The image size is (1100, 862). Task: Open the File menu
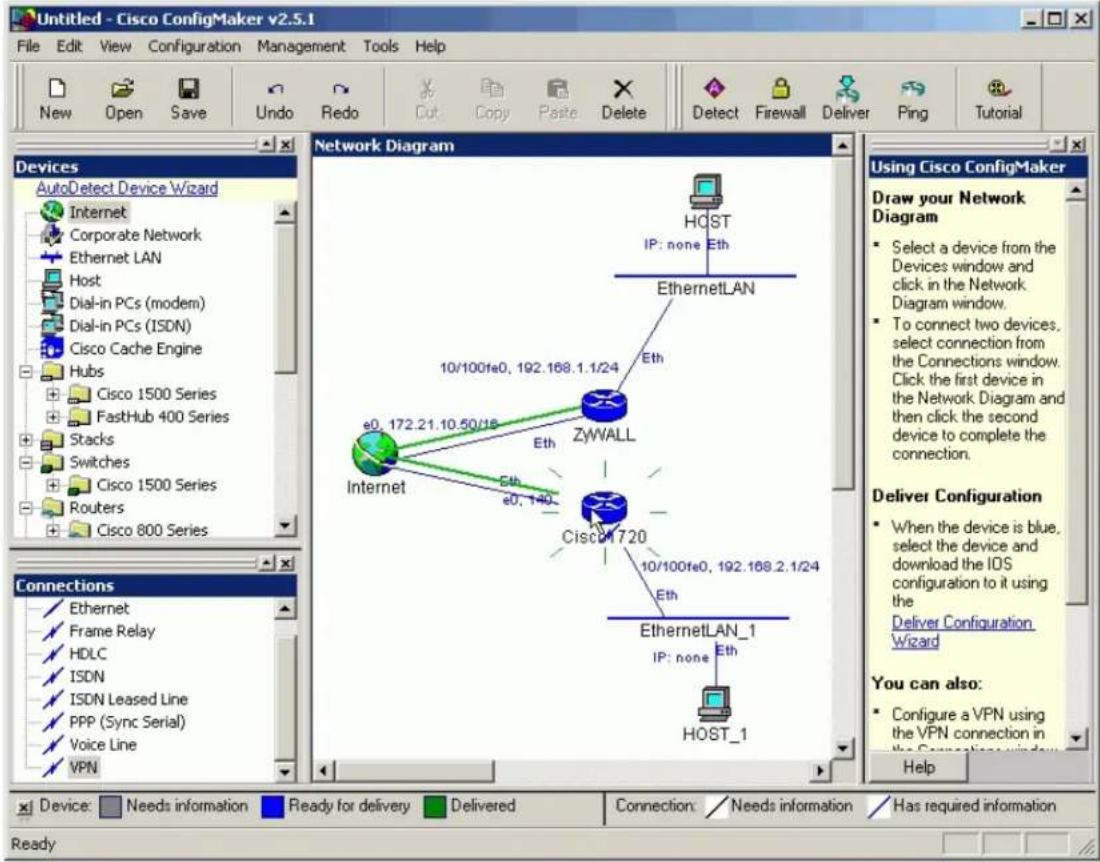[x=28, y=46]
